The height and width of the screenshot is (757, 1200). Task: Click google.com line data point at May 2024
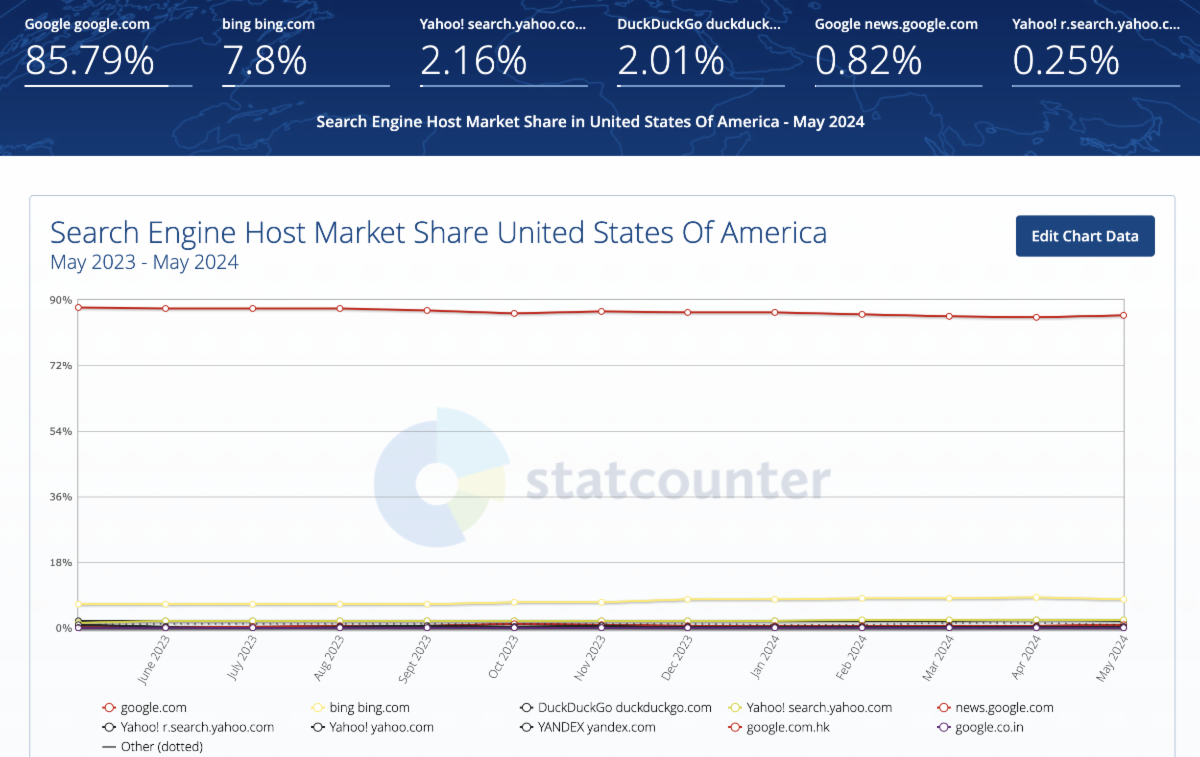coord(1124,315)
